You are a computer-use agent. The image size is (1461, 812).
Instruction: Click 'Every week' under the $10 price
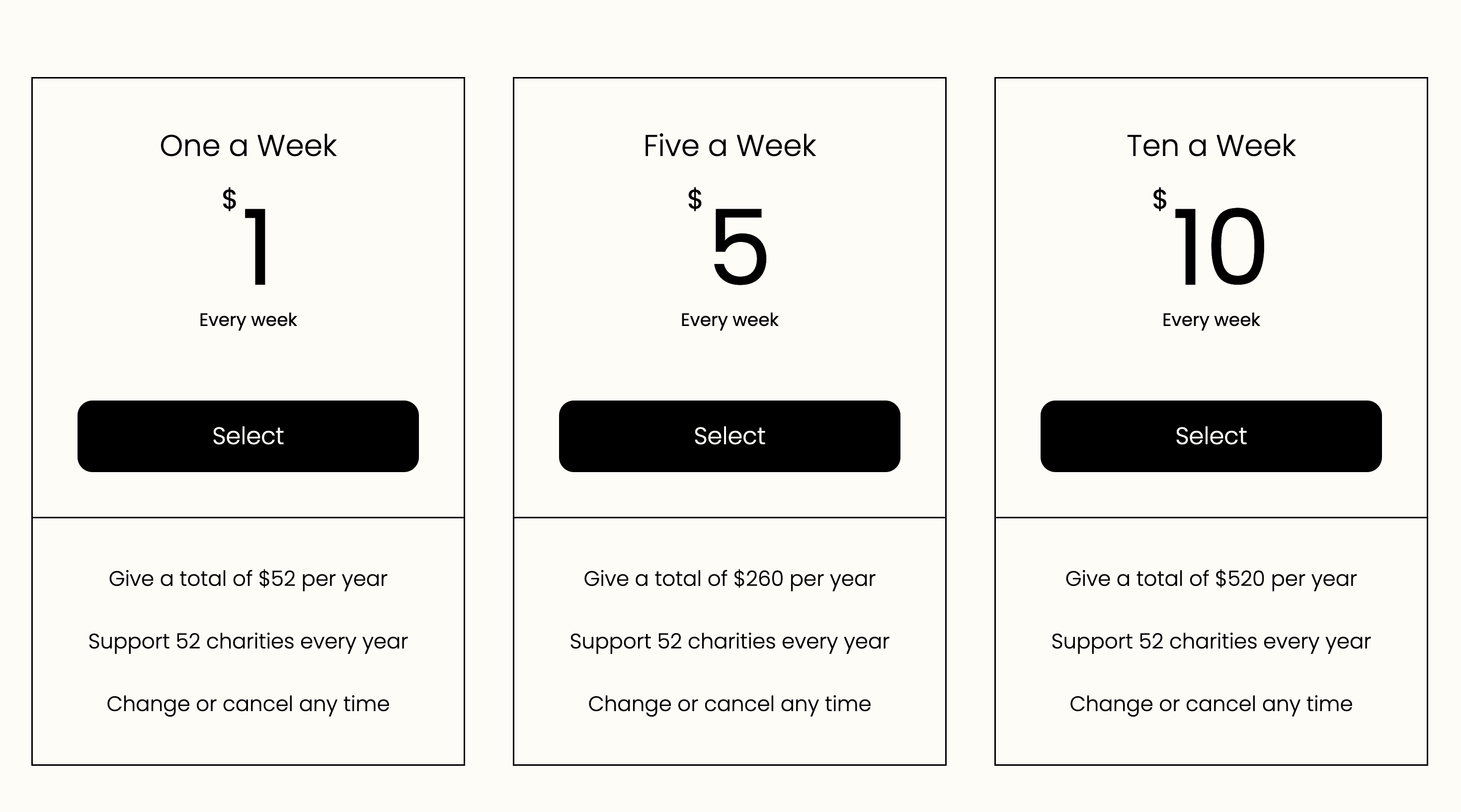pos(1211,320)
